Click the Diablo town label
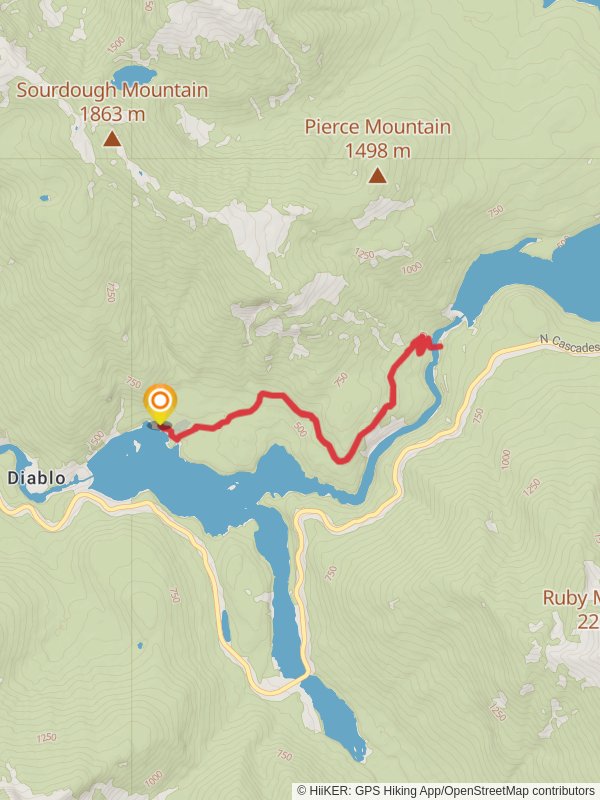This screenshot has width=600, height=800. click(x=36, y=478)
